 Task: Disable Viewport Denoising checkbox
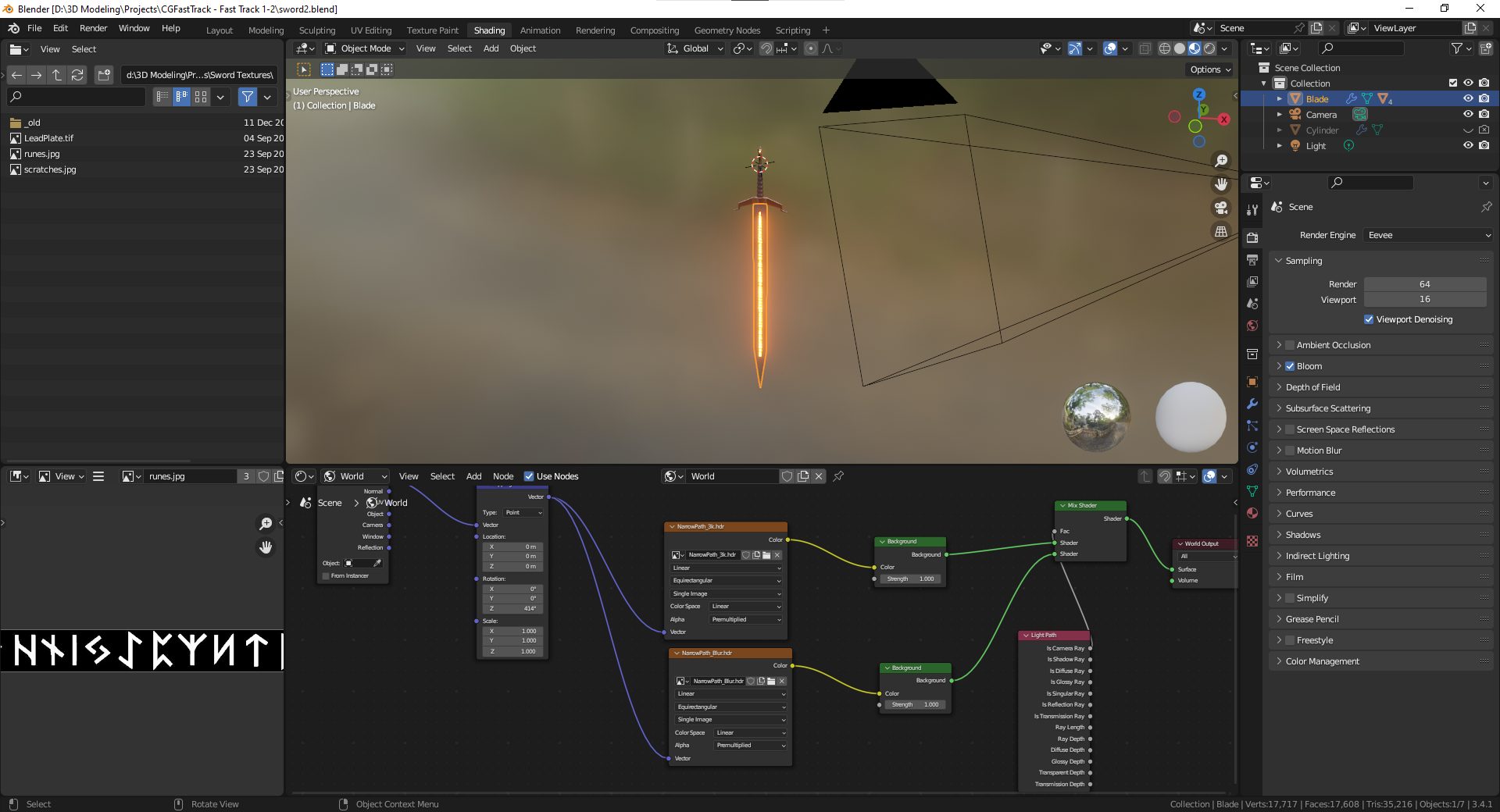point(1369,319)
